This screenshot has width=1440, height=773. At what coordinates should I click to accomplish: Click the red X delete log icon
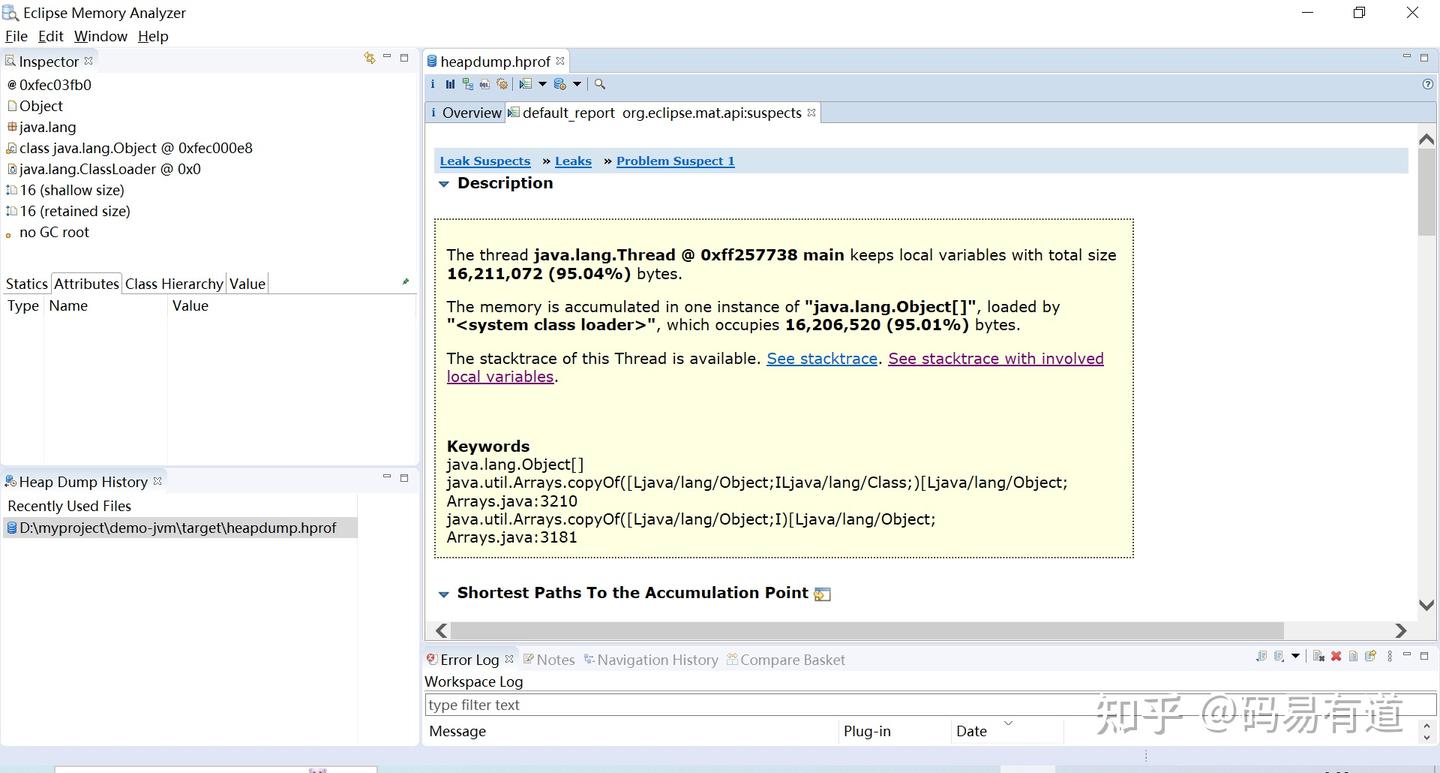pyautogui.click(x=1336, y=657)
